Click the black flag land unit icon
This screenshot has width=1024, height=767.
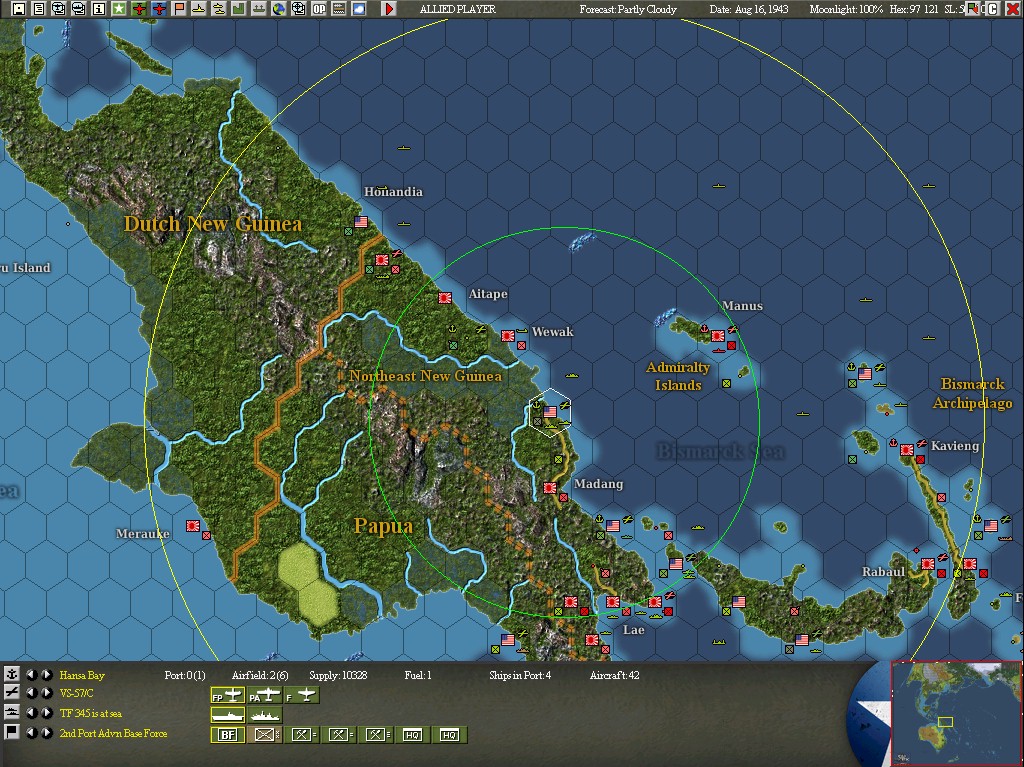[x=12, y=732]
